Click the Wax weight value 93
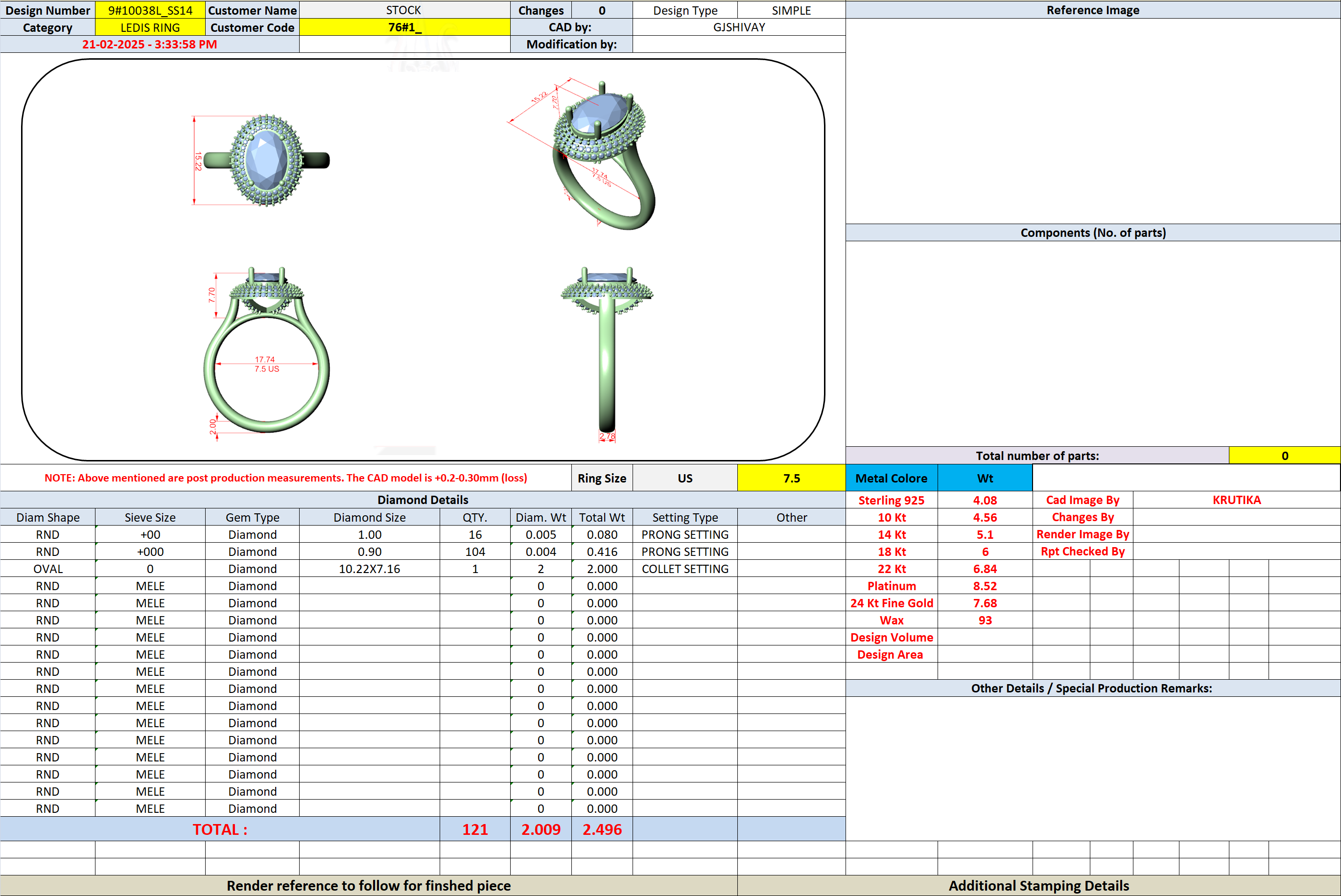This screenshot has width=1341, height=896. tap(985, 620)
